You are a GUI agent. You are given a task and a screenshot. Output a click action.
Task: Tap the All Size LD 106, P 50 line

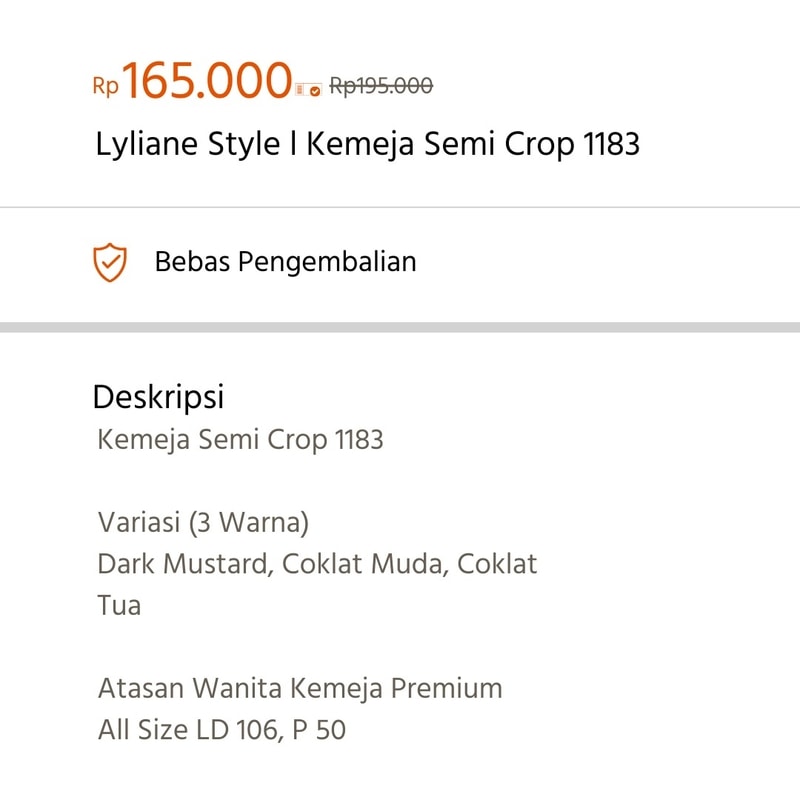point(222,730)
